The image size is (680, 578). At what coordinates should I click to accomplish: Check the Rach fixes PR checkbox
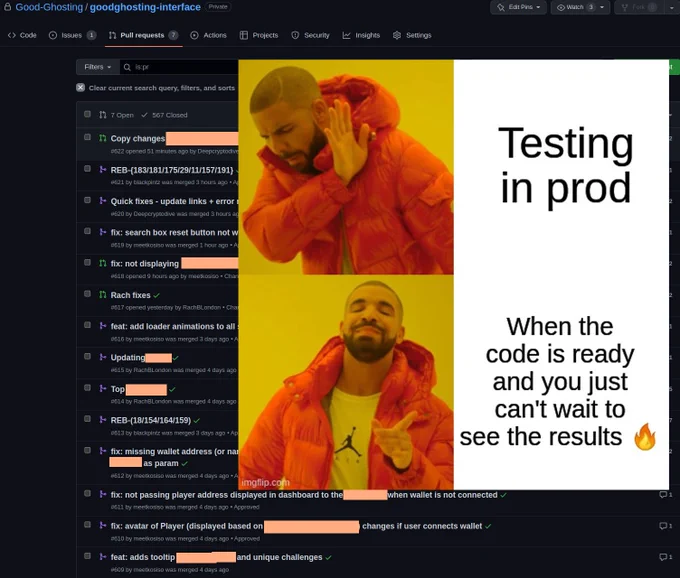point(88,294)
